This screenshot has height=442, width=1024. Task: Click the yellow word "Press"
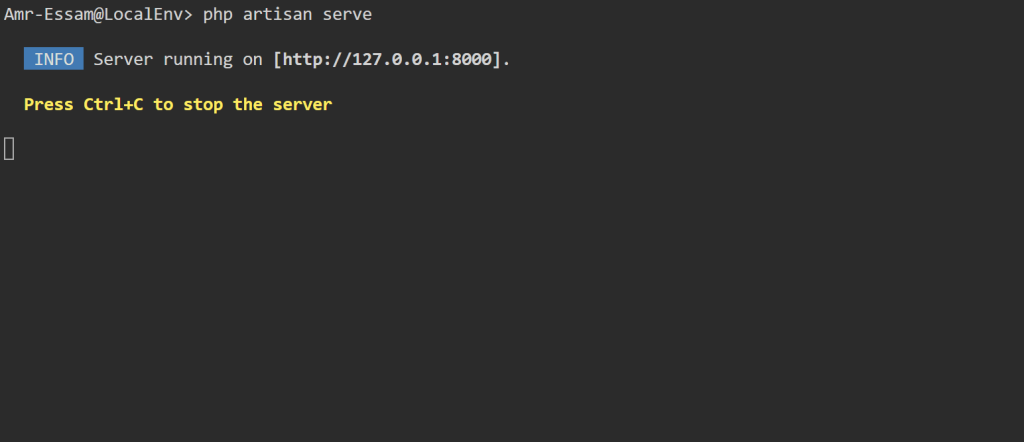pyautogui.click(x=48, y=104)
